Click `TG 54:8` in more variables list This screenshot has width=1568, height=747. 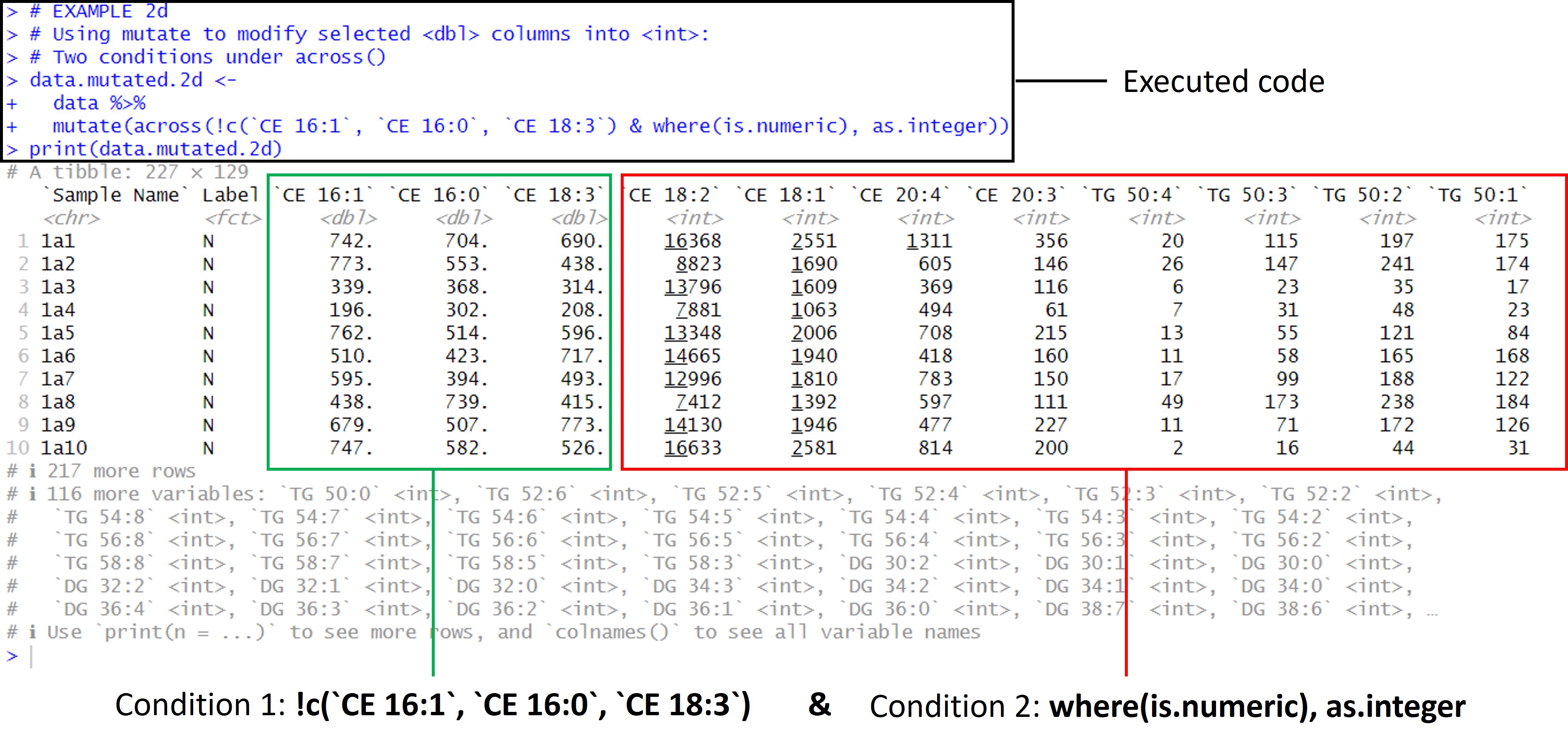(x=105, y=517)
